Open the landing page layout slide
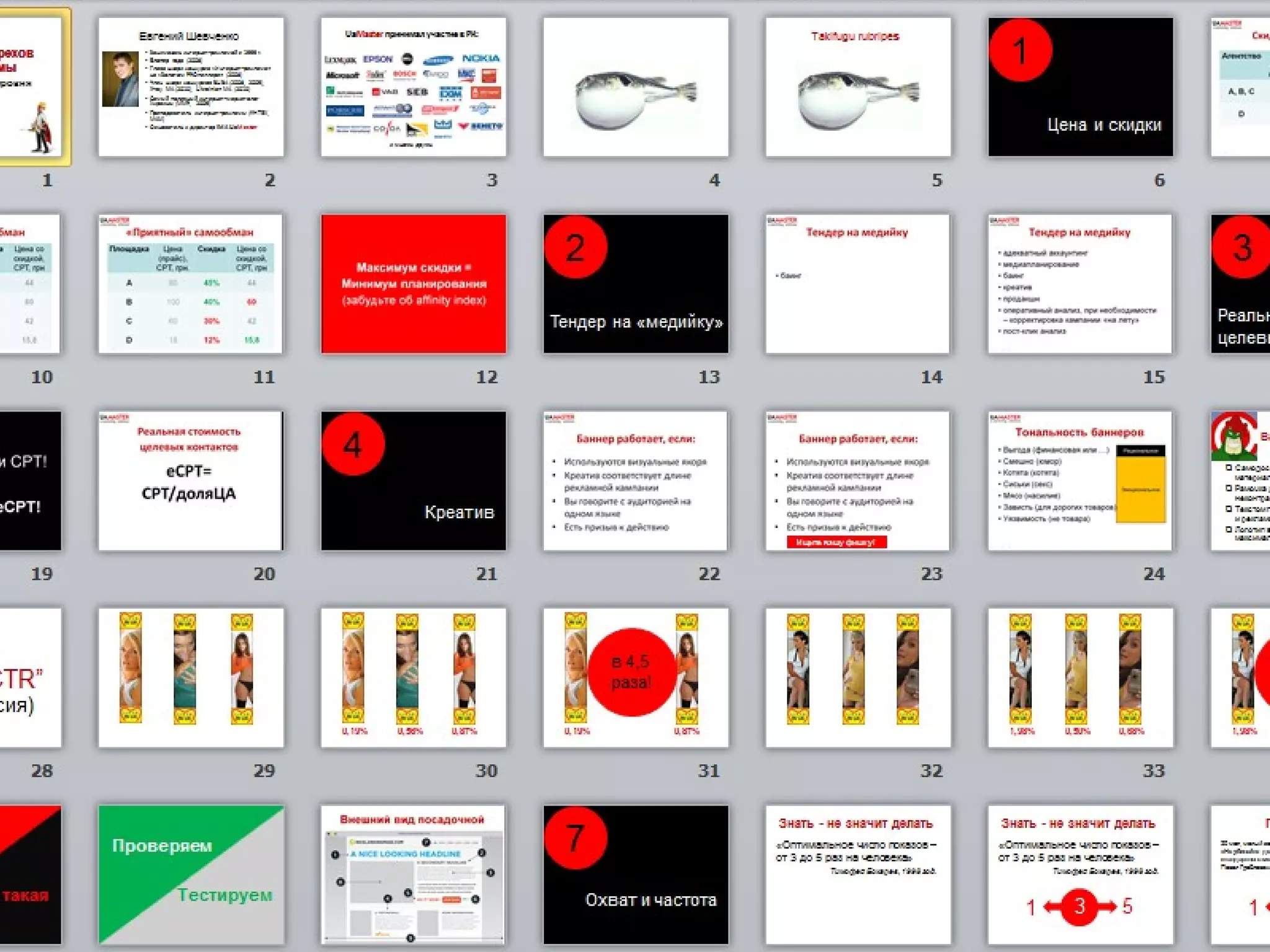The height and width of the screenshot is (952, 1270). click(x=413, y=874)
